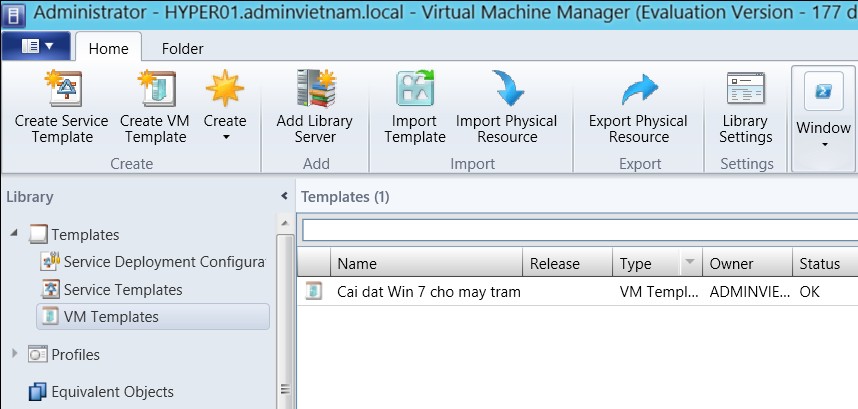Click the templates search filter box

pyautogui.click(x=579, y=231)
